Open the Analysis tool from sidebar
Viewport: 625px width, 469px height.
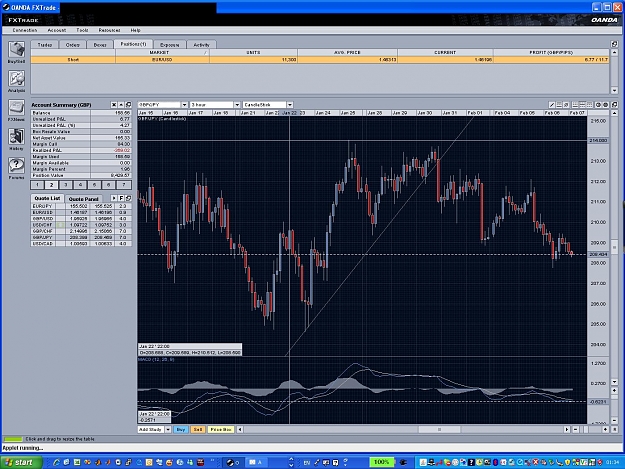(x=17, y=79)
